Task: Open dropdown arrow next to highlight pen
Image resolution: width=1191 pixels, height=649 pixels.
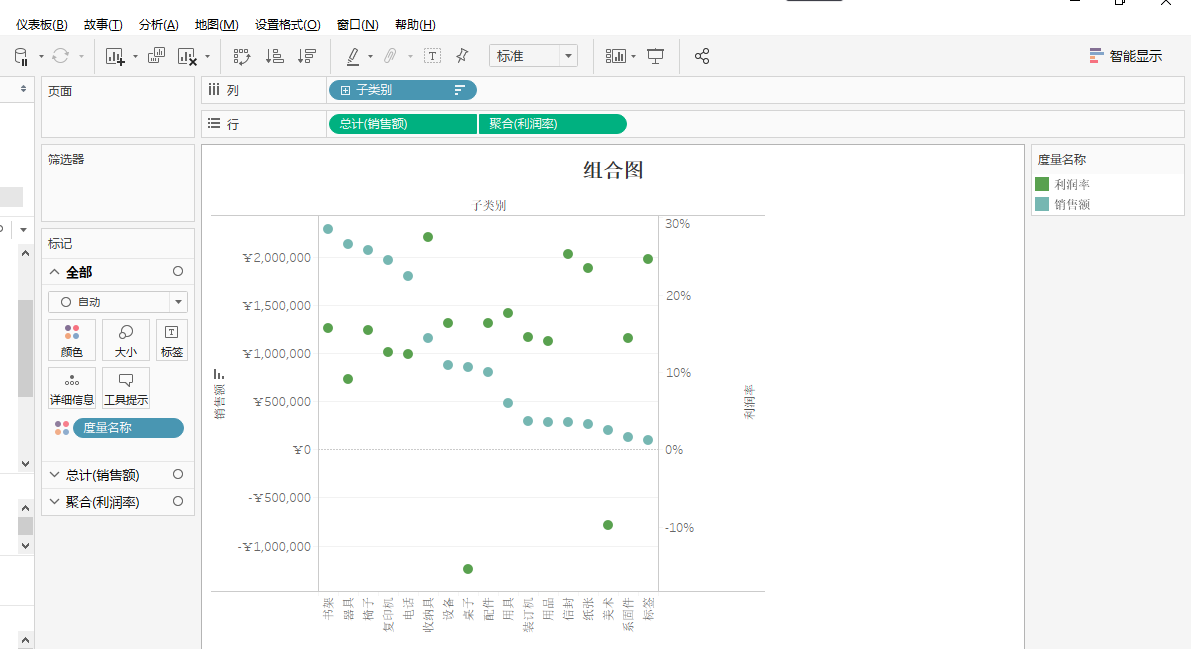Action: (x=370, y=56)
